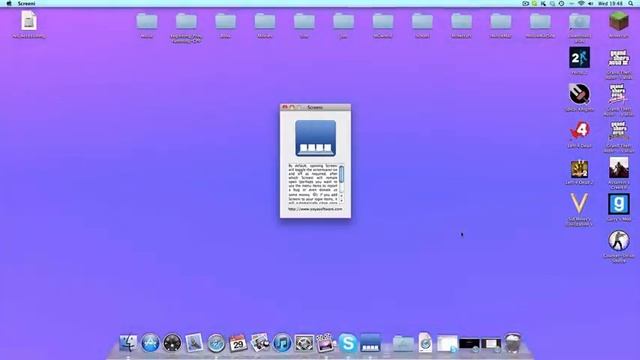This screenshot has width=640, height=360.
Task: Open the Apple menu
Action: pos(9,3)
